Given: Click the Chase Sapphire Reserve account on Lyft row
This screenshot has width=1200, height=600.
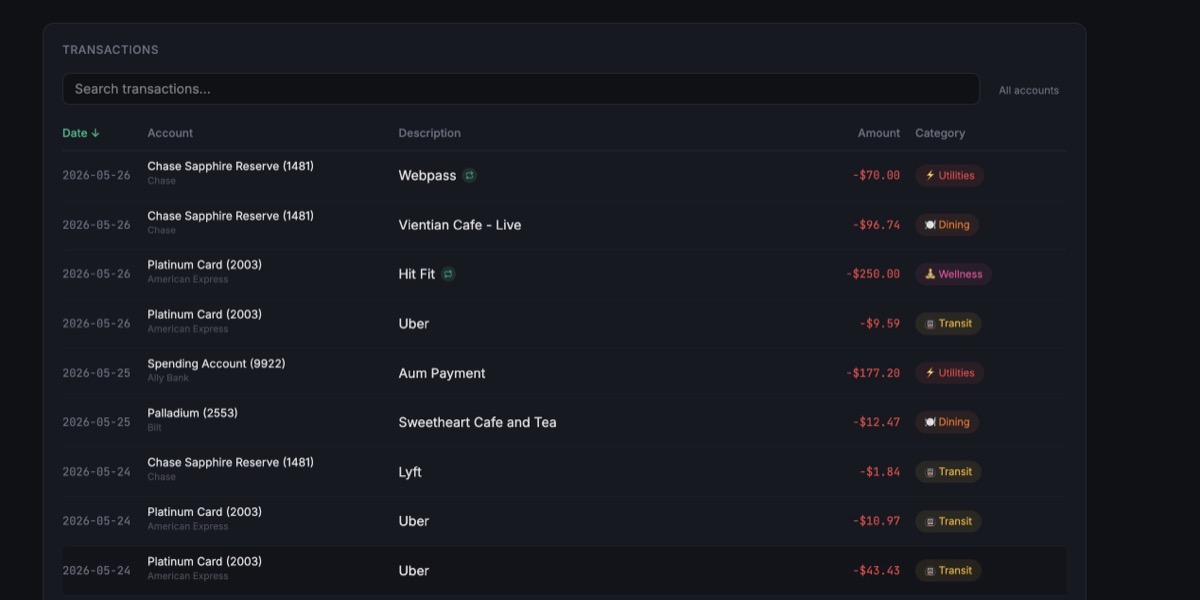Looking at the screenshot, I should pyautogui.click(x=230, y=463).
